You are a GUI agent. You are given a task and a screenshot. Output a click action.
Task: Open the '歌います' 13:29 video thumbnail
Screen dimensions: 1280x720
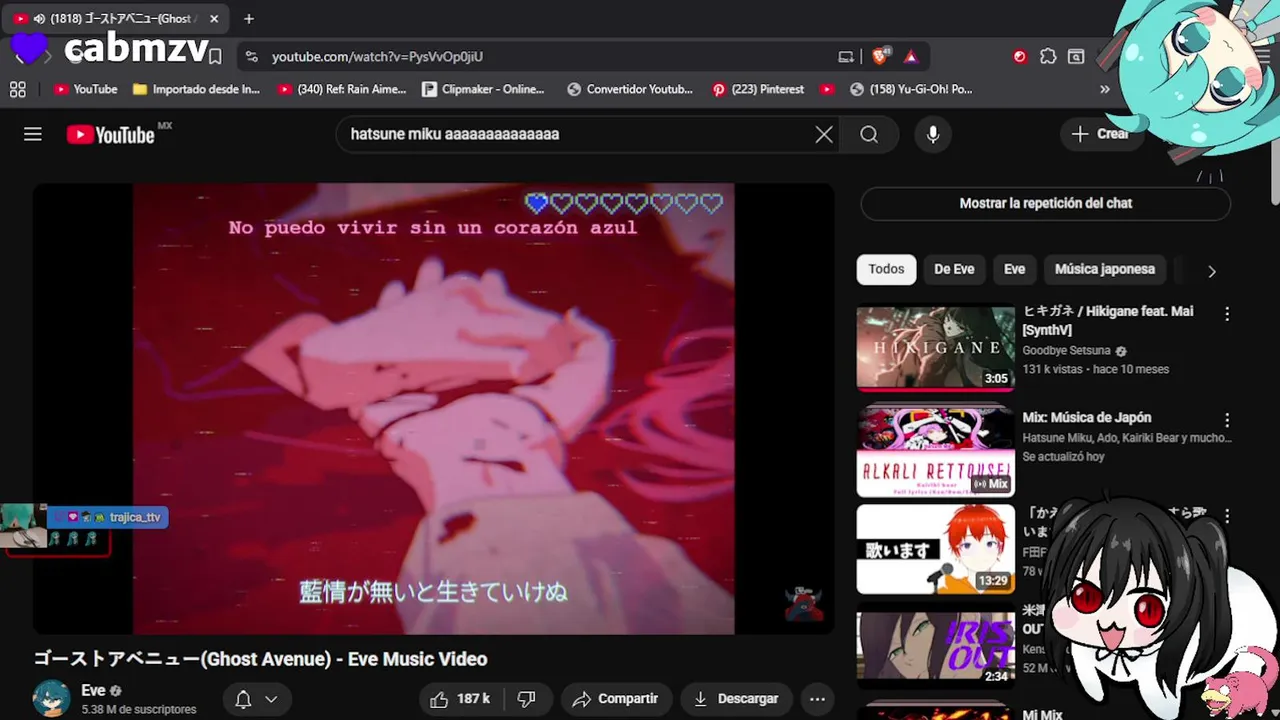click(x=935, y=549)
